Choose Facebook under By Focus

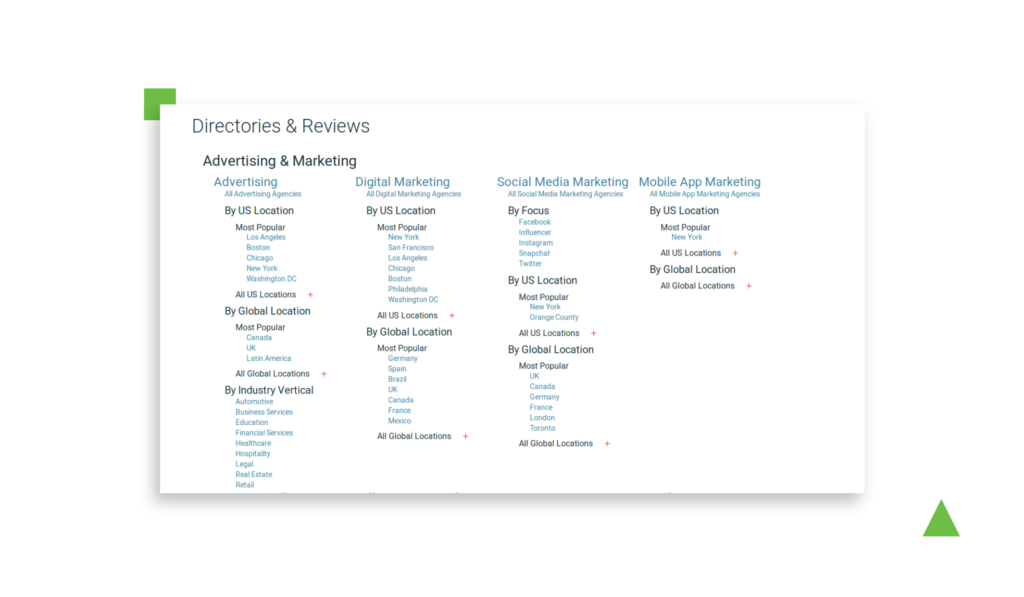click(534, 222)
